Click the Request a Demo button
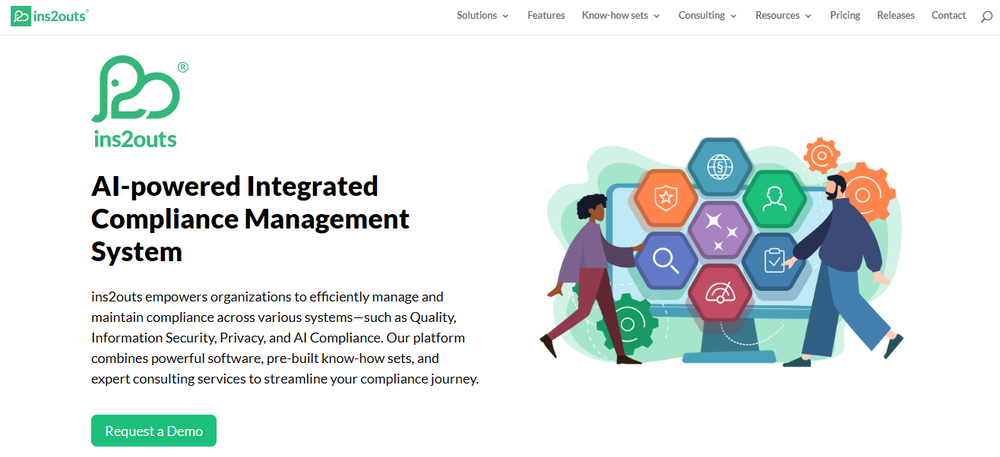This screenshot has width=1000, height=457. (154, 431)
